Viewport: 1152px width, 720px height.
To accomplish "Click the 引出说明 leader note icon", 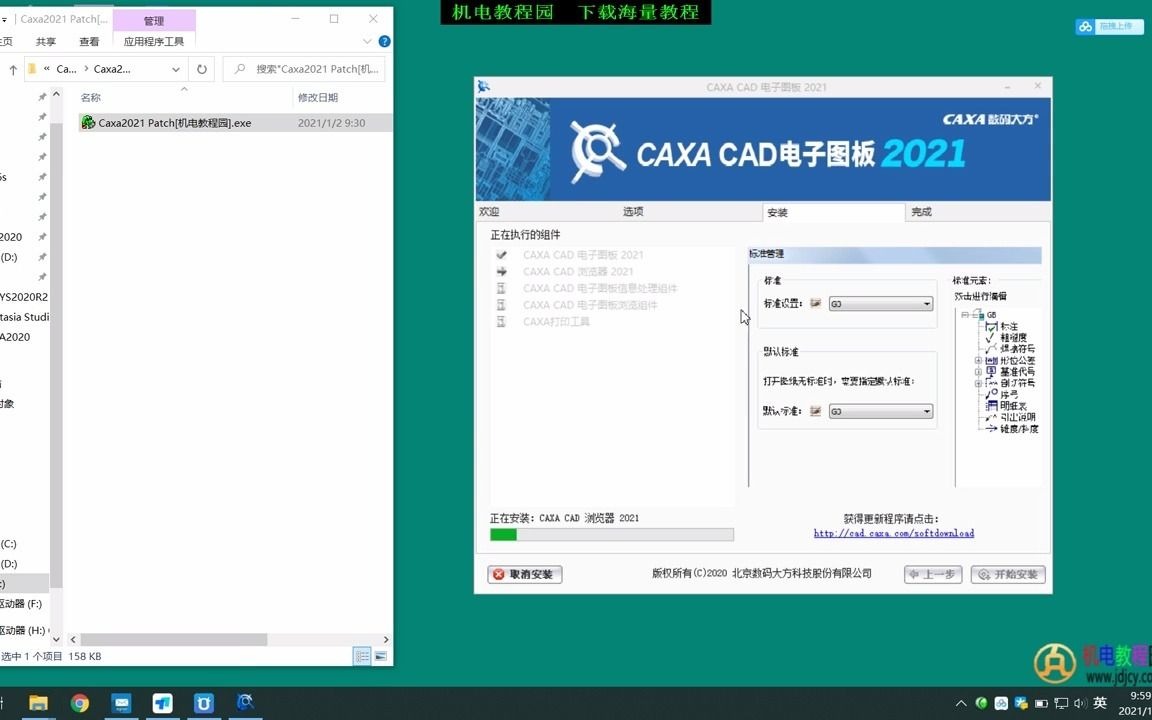I will 990,417.
